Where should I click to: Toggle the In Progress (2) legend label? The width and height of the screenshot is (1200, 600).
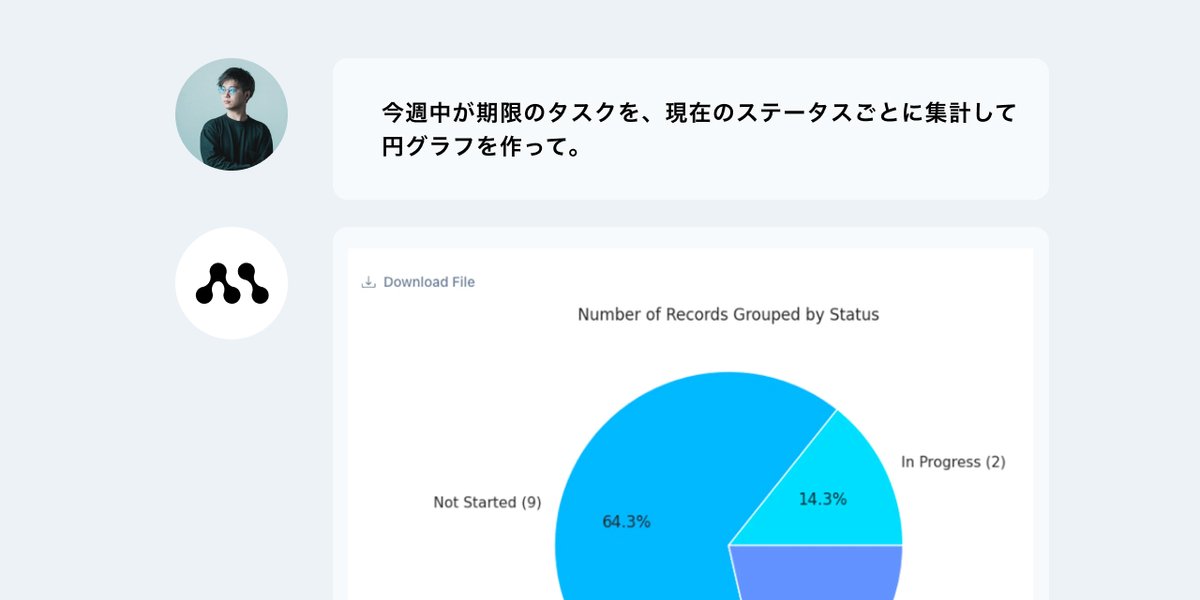pos(954,461)
